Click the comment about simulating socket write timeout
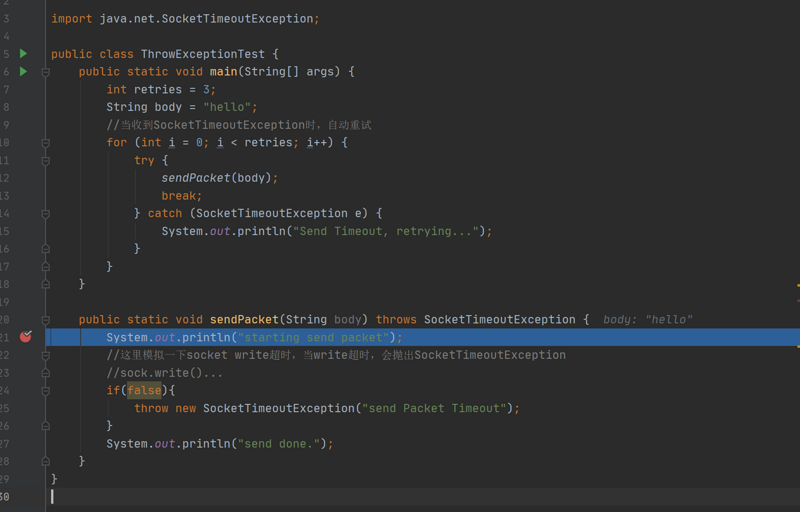The height and width of the screenshot is (512, 800). pyautogui.click(x=336, y=355)
